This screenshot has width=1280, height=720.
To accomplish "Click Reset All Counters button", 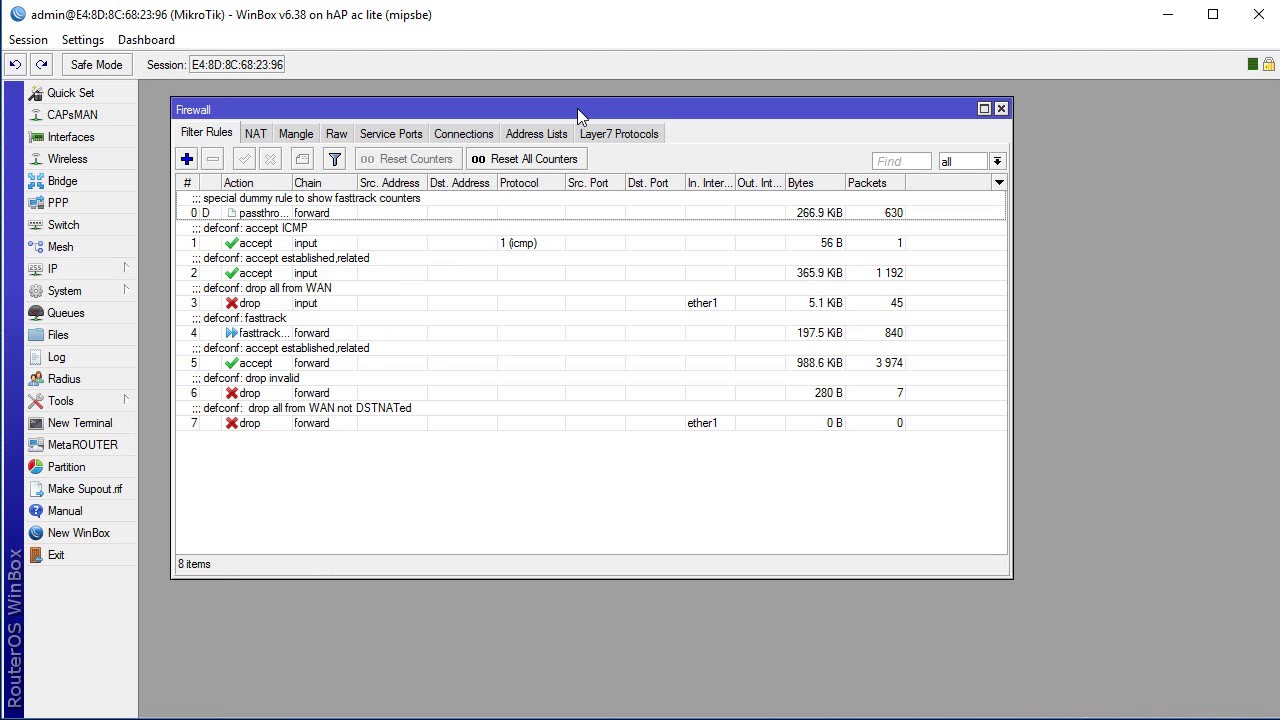I will click(526, 159).
